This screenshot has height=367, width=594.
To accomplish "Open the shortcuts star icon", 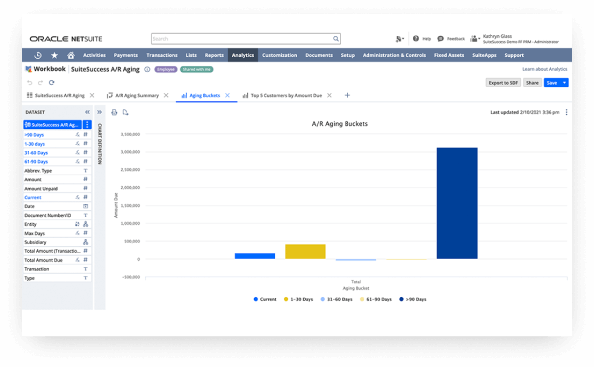I will click(x=55, y=55).
